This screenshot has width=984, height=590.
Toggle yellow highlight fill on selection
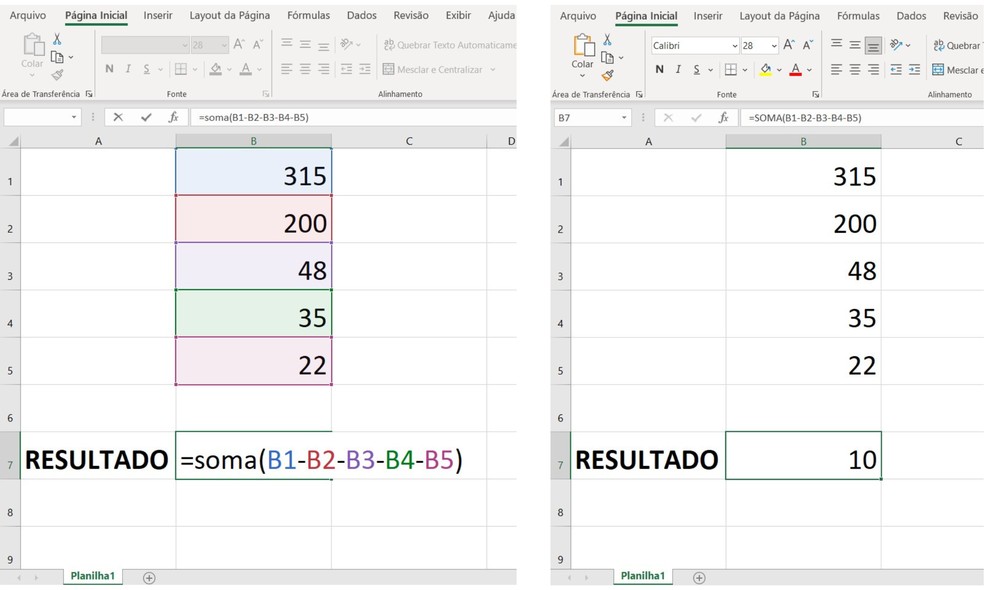click(x=766, y=68)
